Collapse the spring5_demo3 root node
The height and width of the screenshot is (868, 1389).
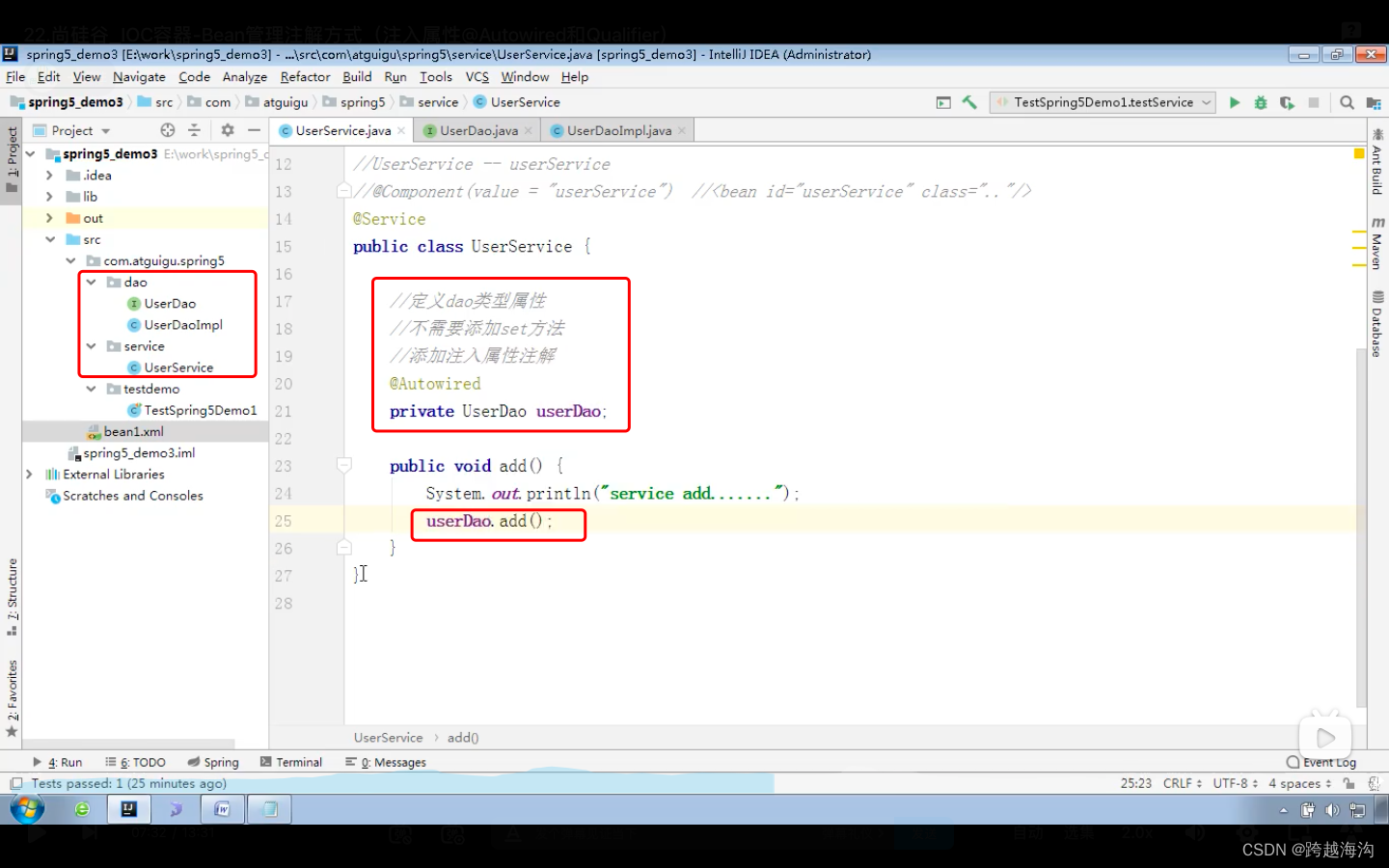click(31, 154)
